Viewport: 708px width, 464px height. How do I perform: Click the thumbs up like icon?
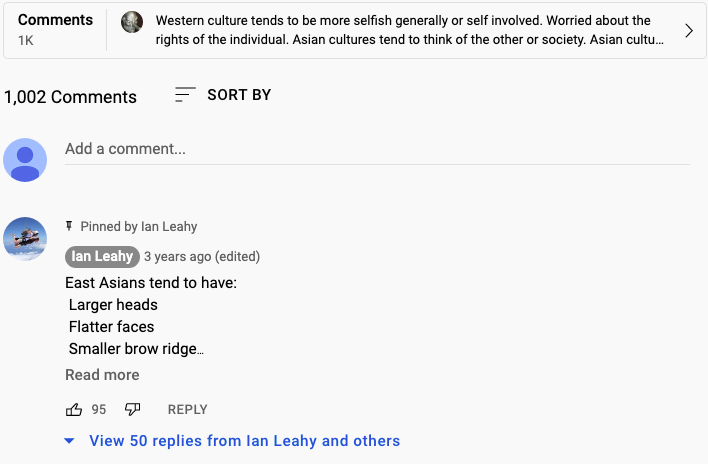74,409
